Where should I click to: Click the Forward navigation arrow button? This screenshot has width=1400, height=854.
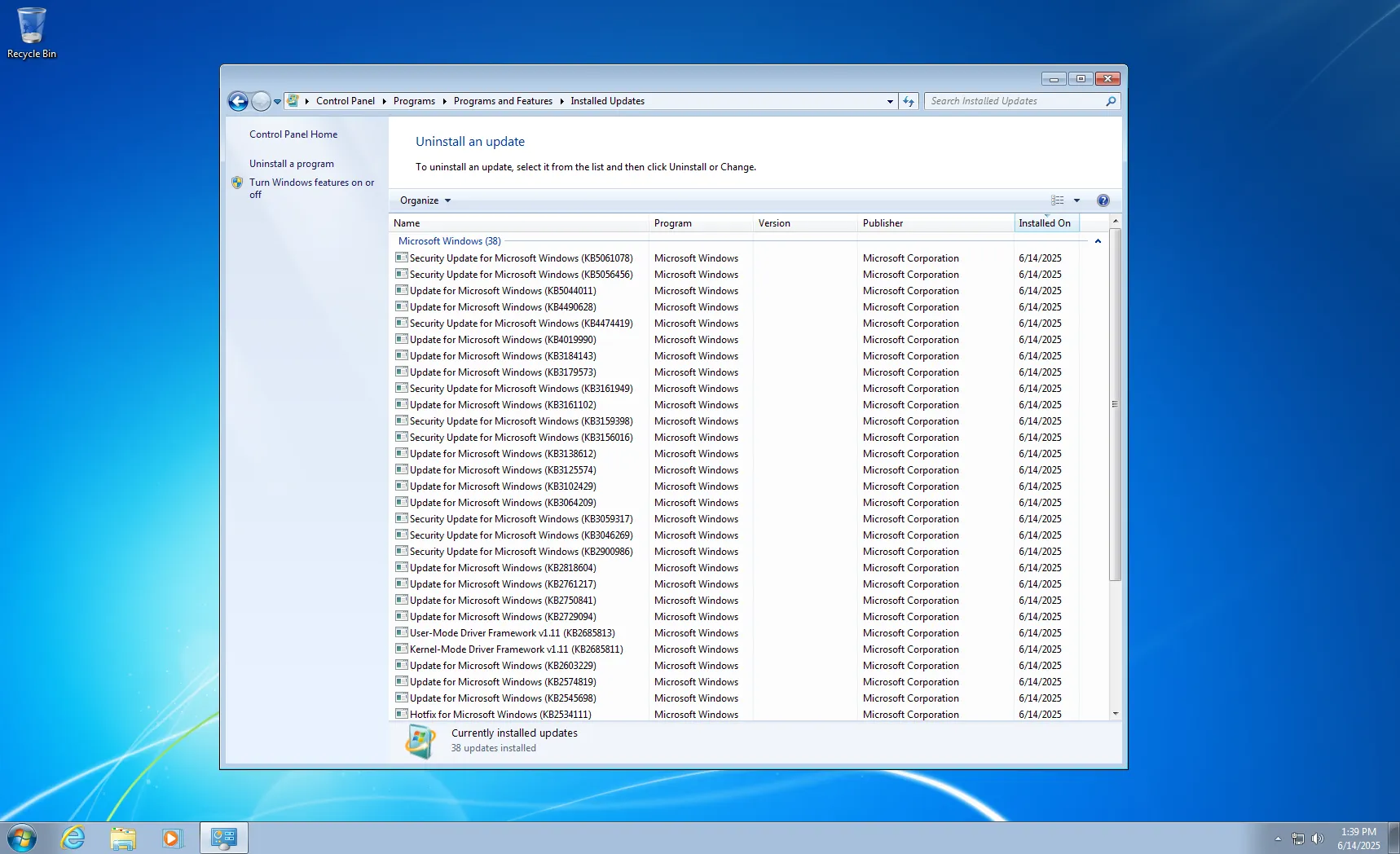261,101
